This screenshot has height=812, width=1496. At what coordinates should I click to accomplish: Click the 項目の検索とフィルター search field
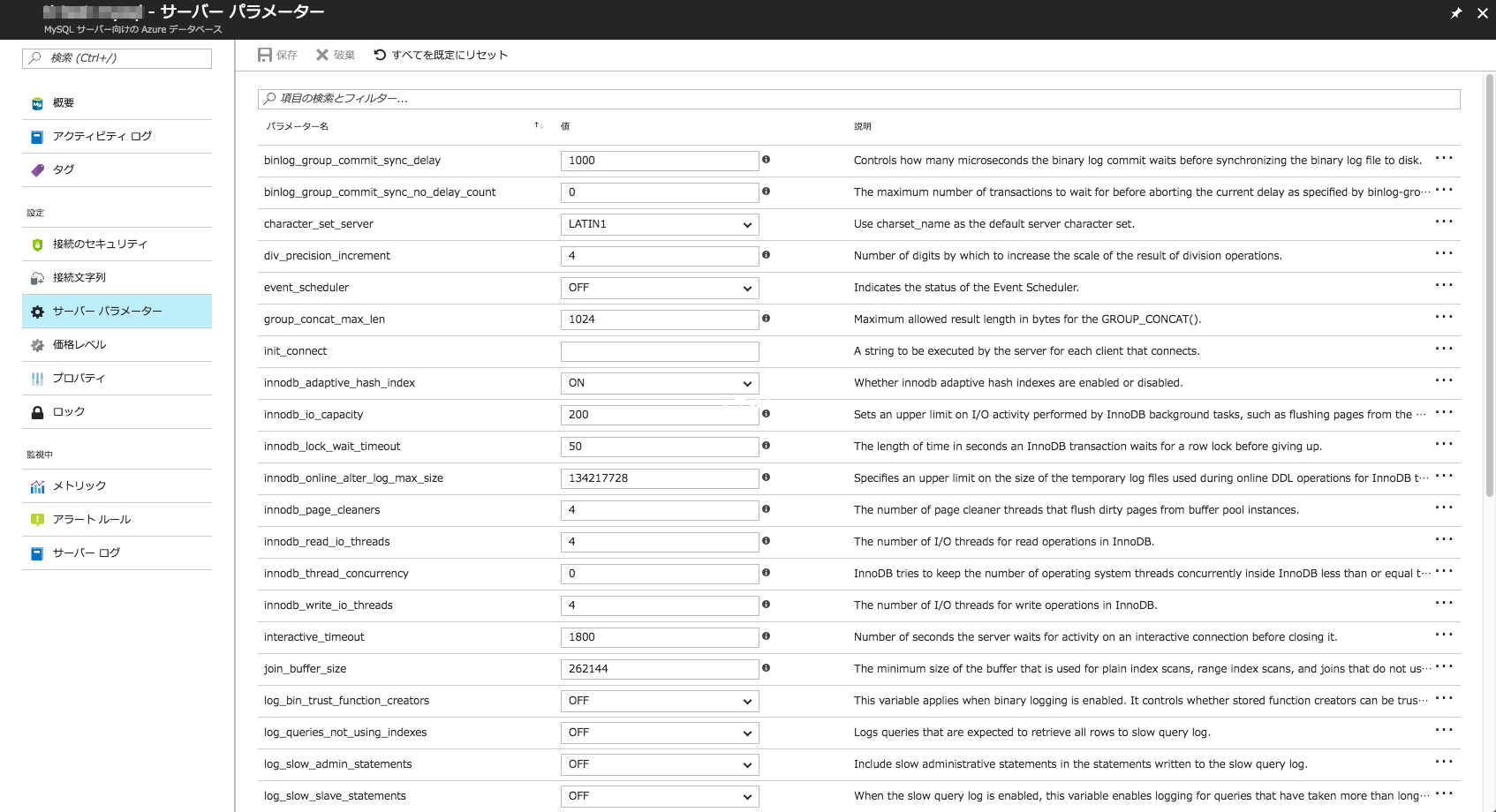click(858, 99)
